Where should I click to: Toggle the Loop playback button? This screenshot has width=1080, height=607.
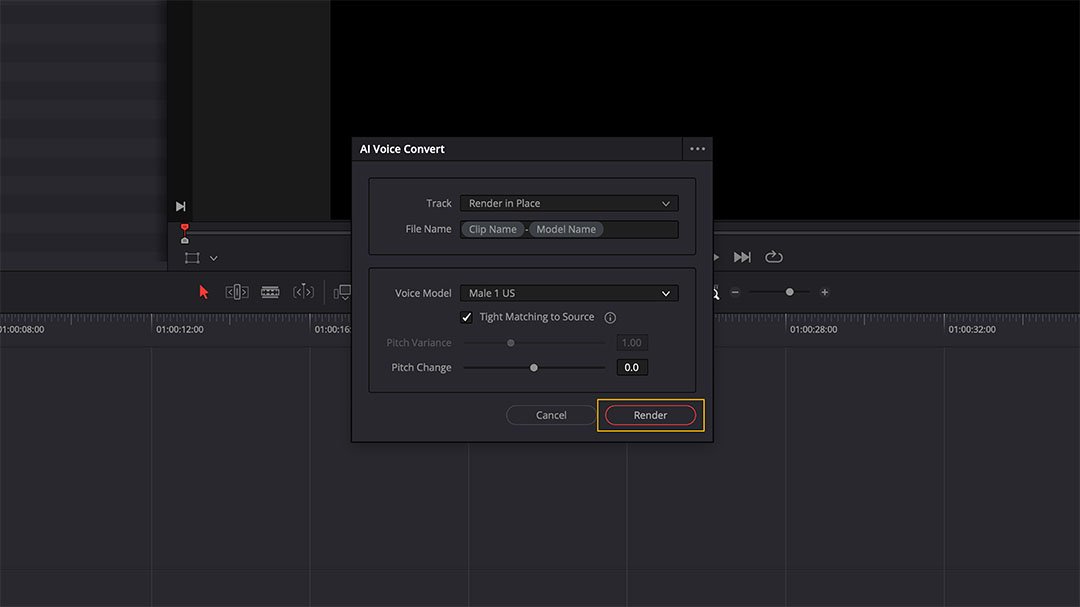tap(773, 256)
